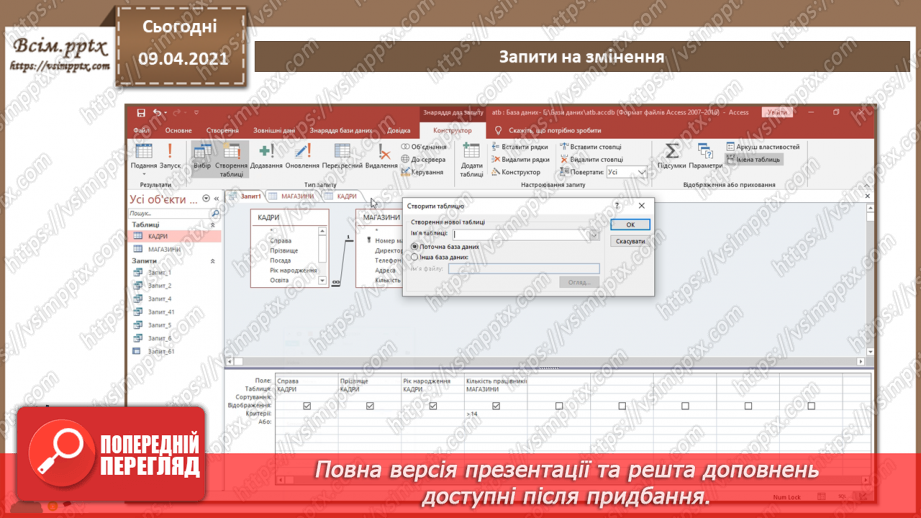Click the navigation pane search box

(x=169, y=213)
